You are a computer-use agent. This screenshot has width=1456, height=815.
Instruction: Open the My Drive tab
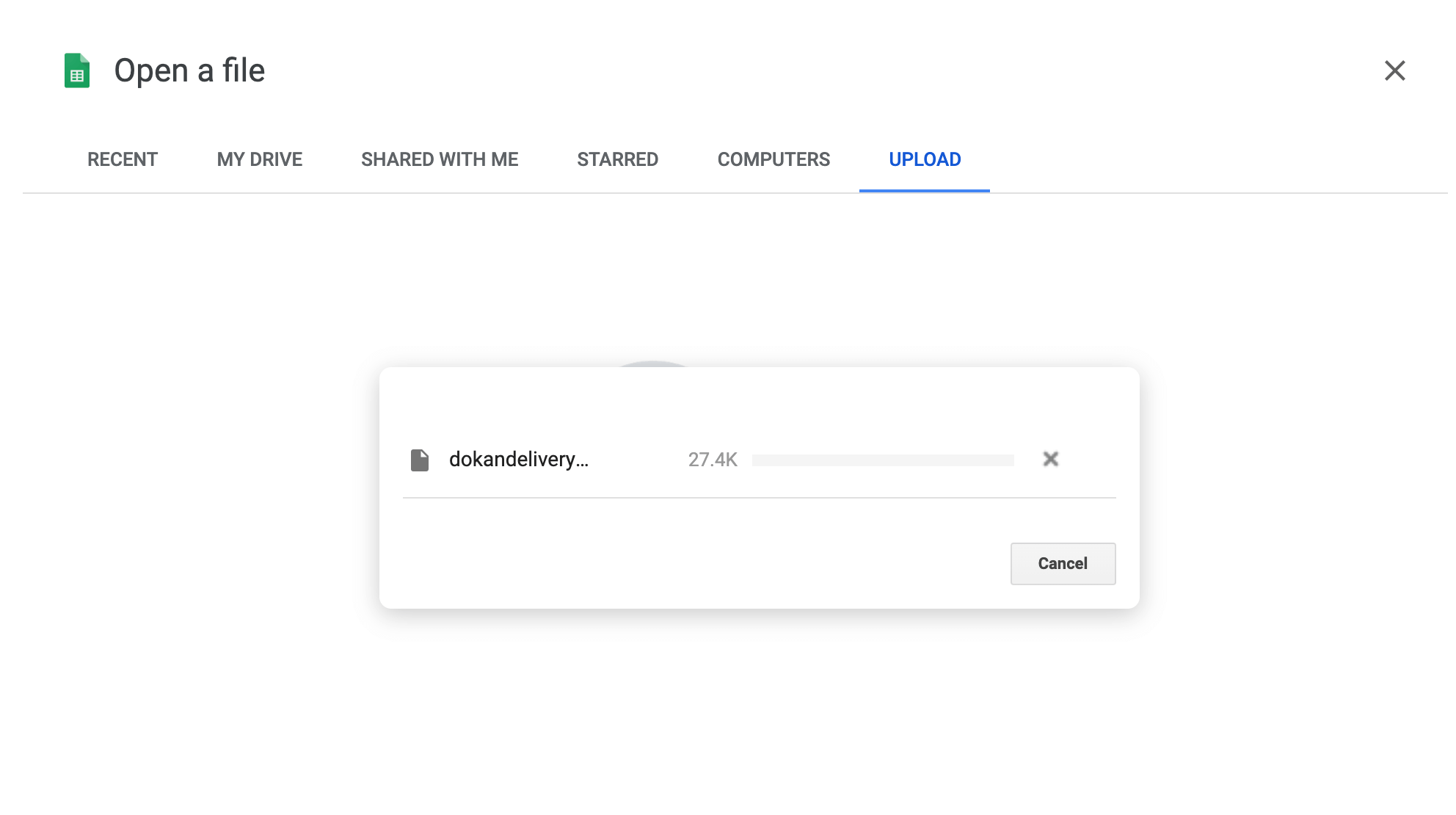[x=260, y=159]
